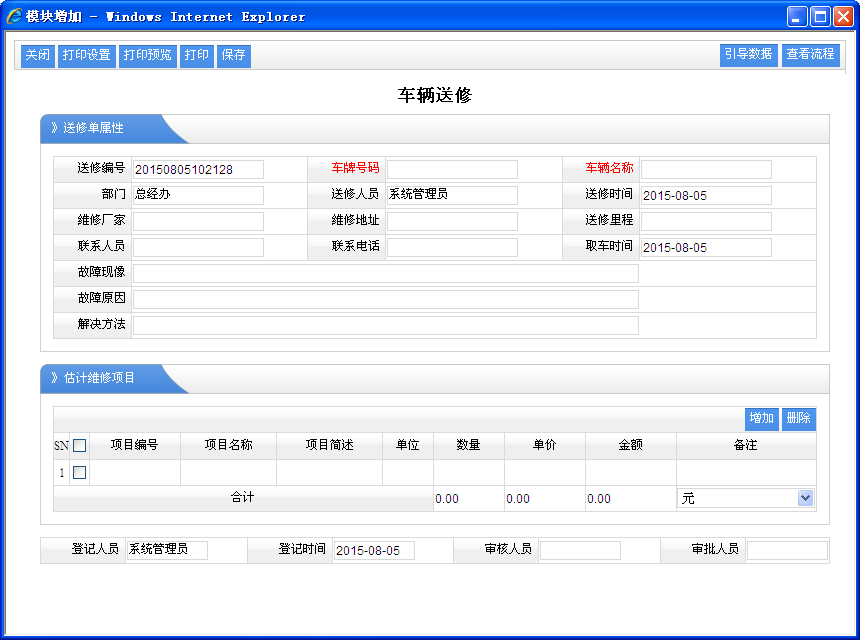Screen dimensions: 860x640
Task: Add a row with 增加 button
Action: [x=761, y=419]
